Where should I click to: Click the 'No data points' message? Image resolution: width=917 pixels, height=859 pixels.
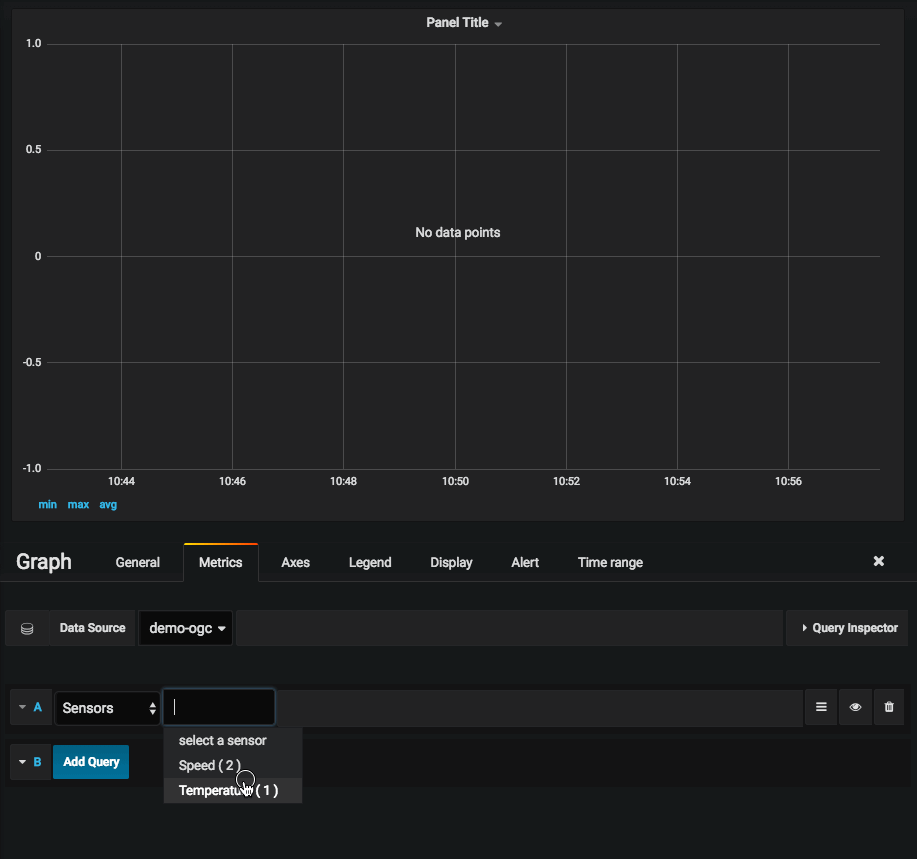[x=458, y=233]
